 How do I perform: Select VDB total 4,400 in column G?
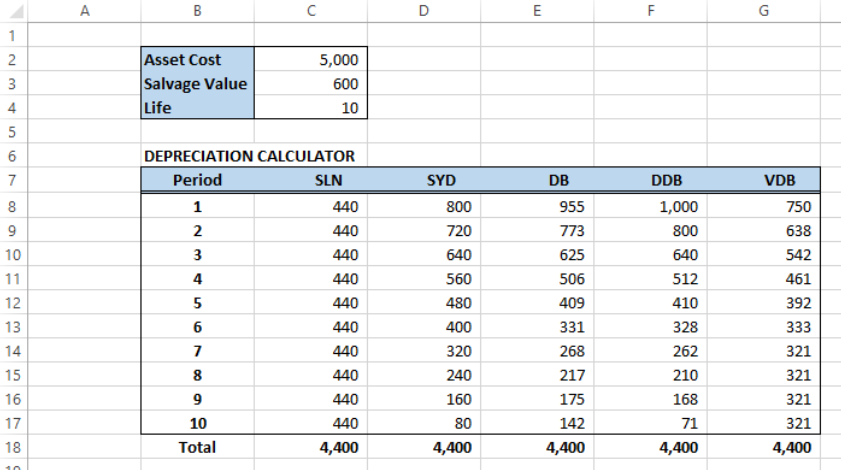(x=764, y=447)
